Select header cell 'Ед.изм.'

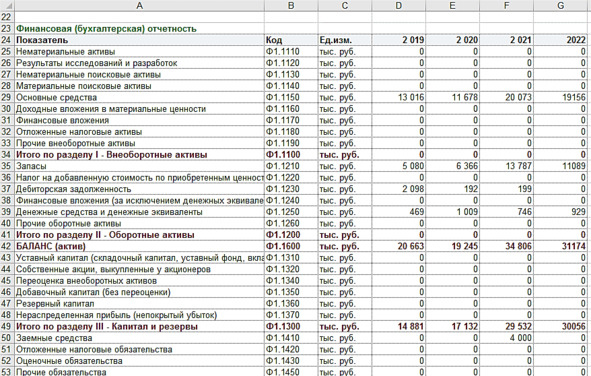(344, 40)
